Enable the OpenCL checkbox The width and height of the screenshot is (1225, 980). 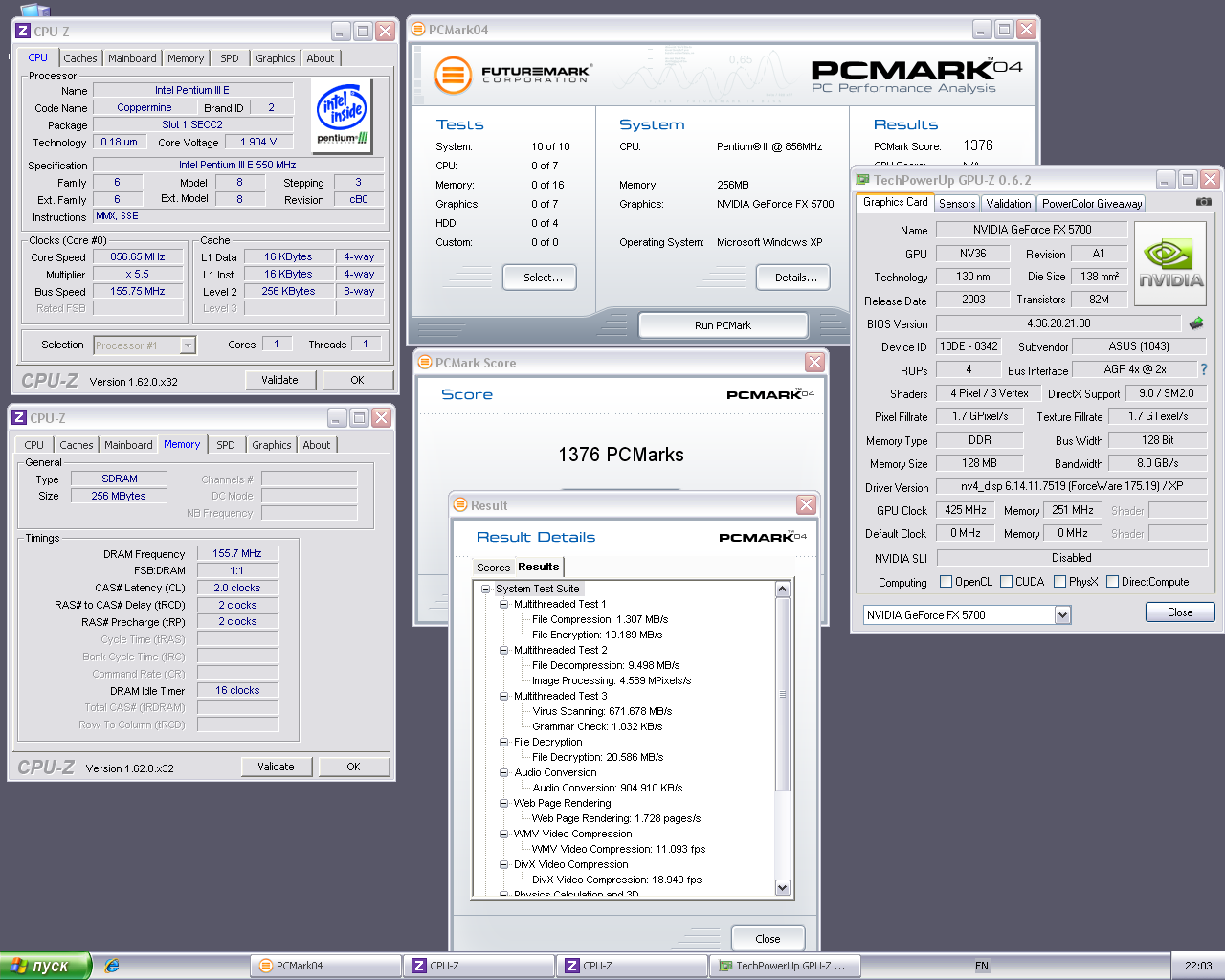(946, 581)
